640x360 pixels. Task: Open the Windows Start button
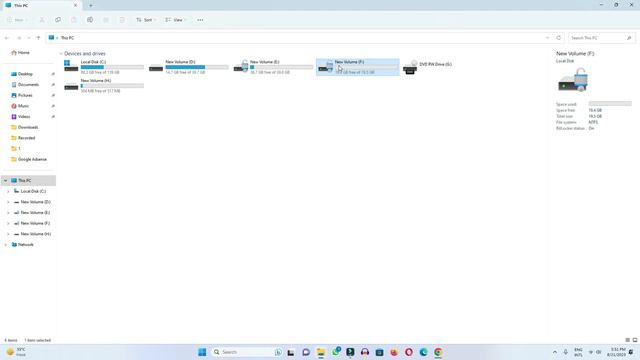click(x=202, y=352)
